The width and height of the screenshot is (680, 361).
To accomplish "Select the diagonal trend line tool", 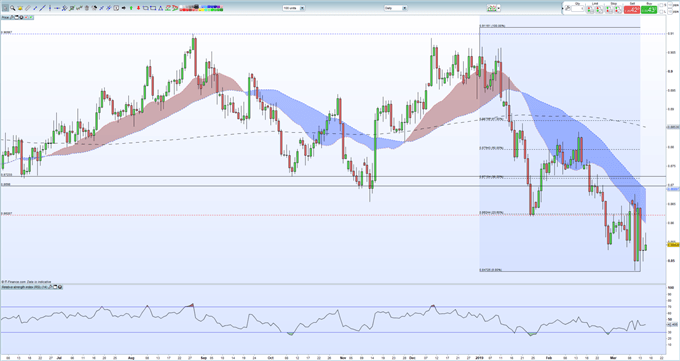I will 42,8.
